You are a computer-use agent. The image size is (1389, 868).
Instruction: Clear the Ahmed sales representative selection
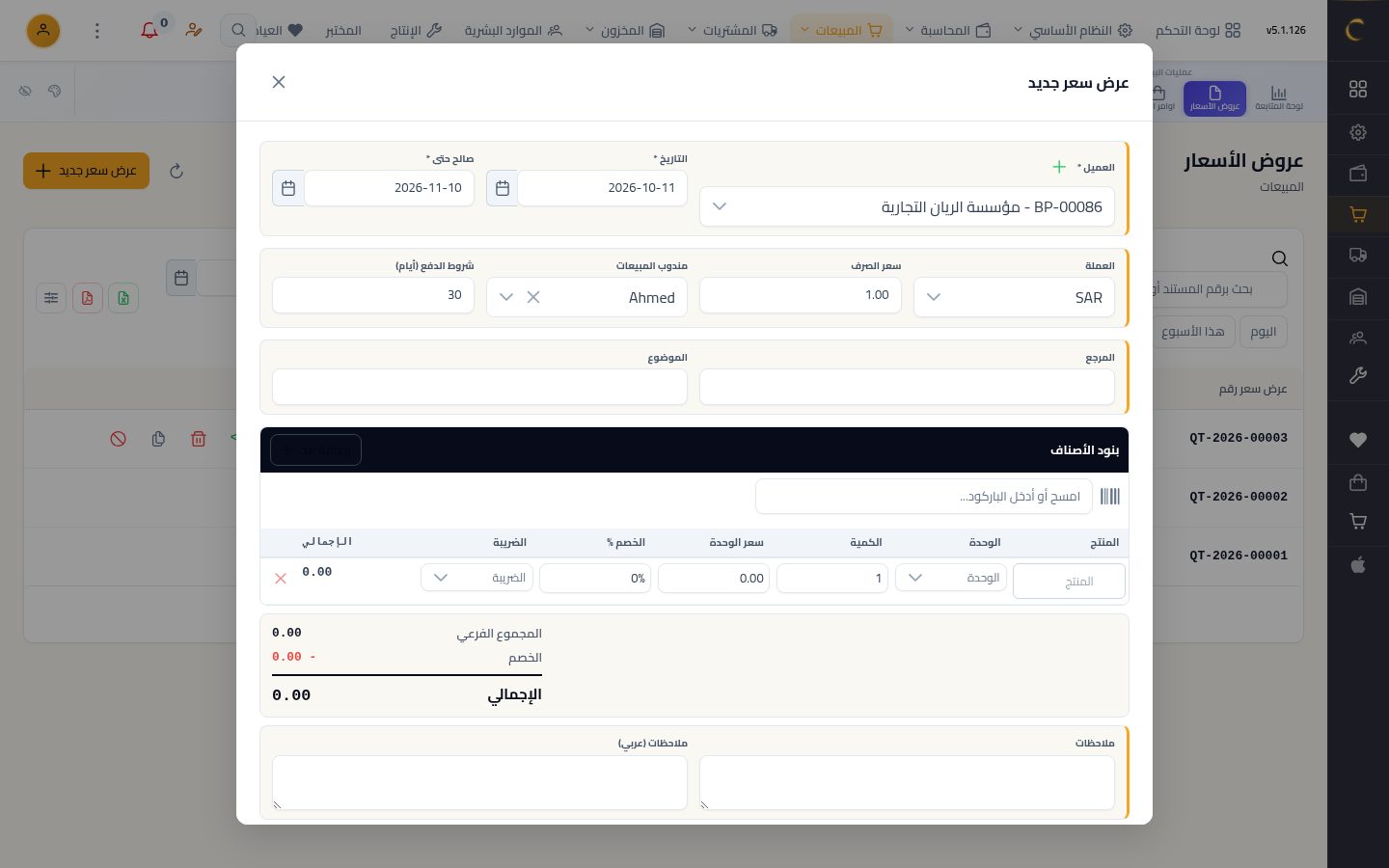pyautogui.click(x=533, y=297)
